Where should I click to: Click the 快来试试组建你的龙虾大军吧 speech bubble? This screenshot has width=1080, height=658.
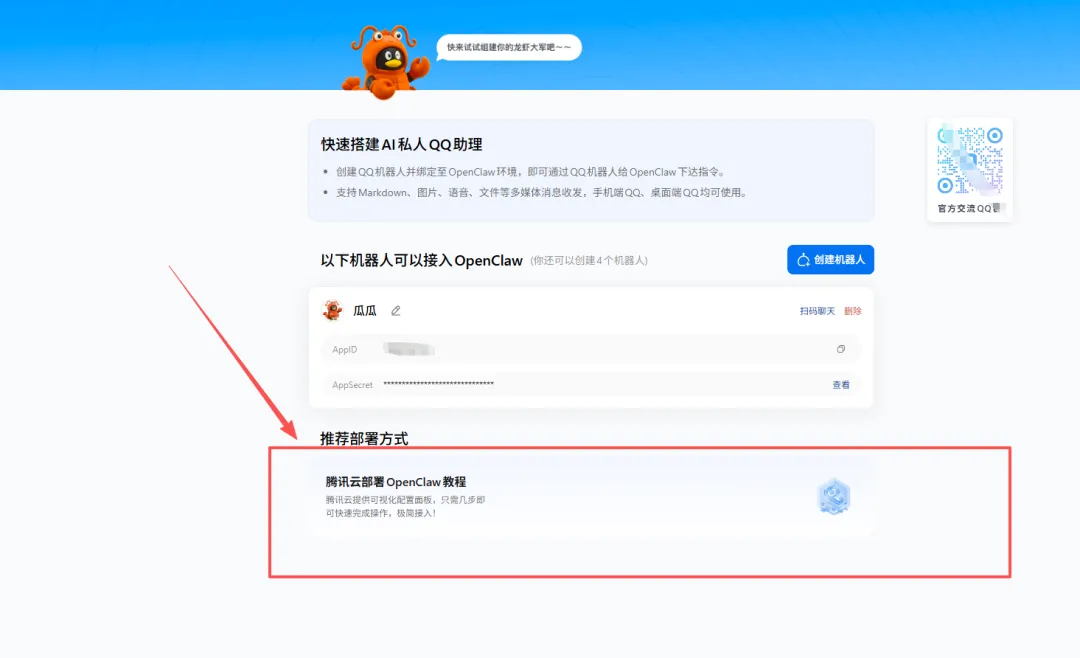pyautogui.click(x=509, y=48)
